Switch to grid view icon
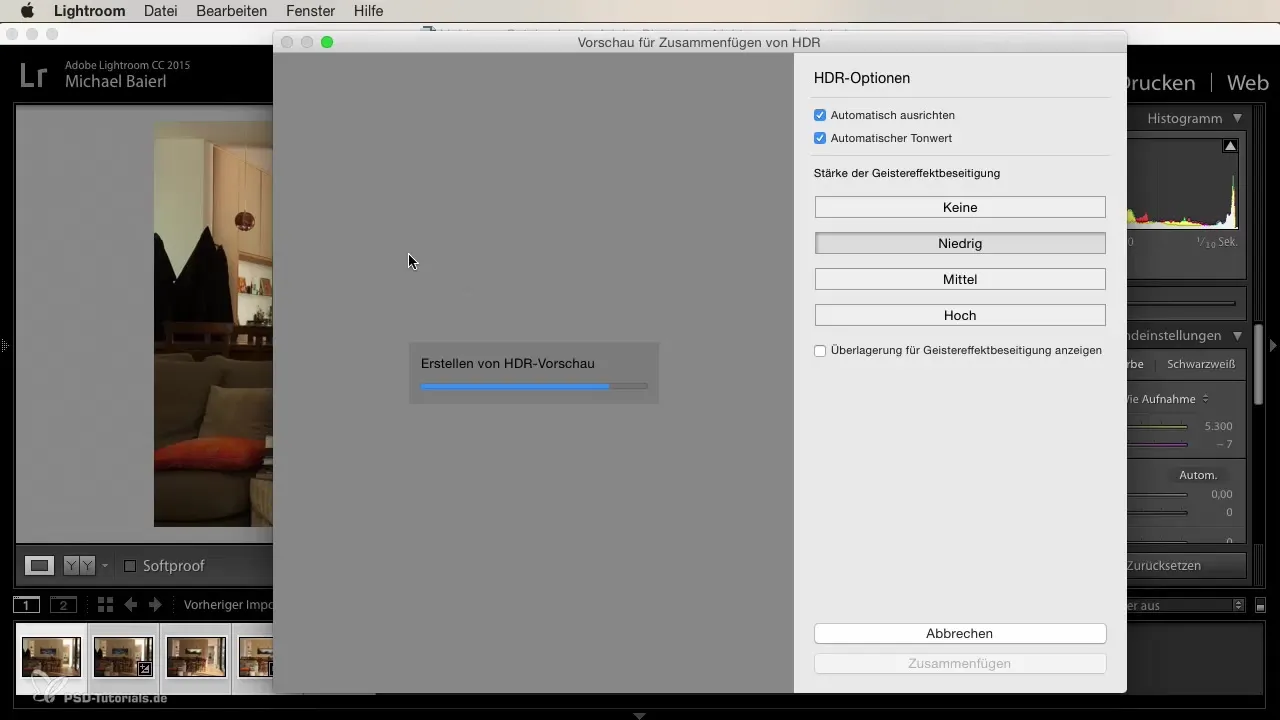This screenshot has width=1280, height=720. [105, 605]
